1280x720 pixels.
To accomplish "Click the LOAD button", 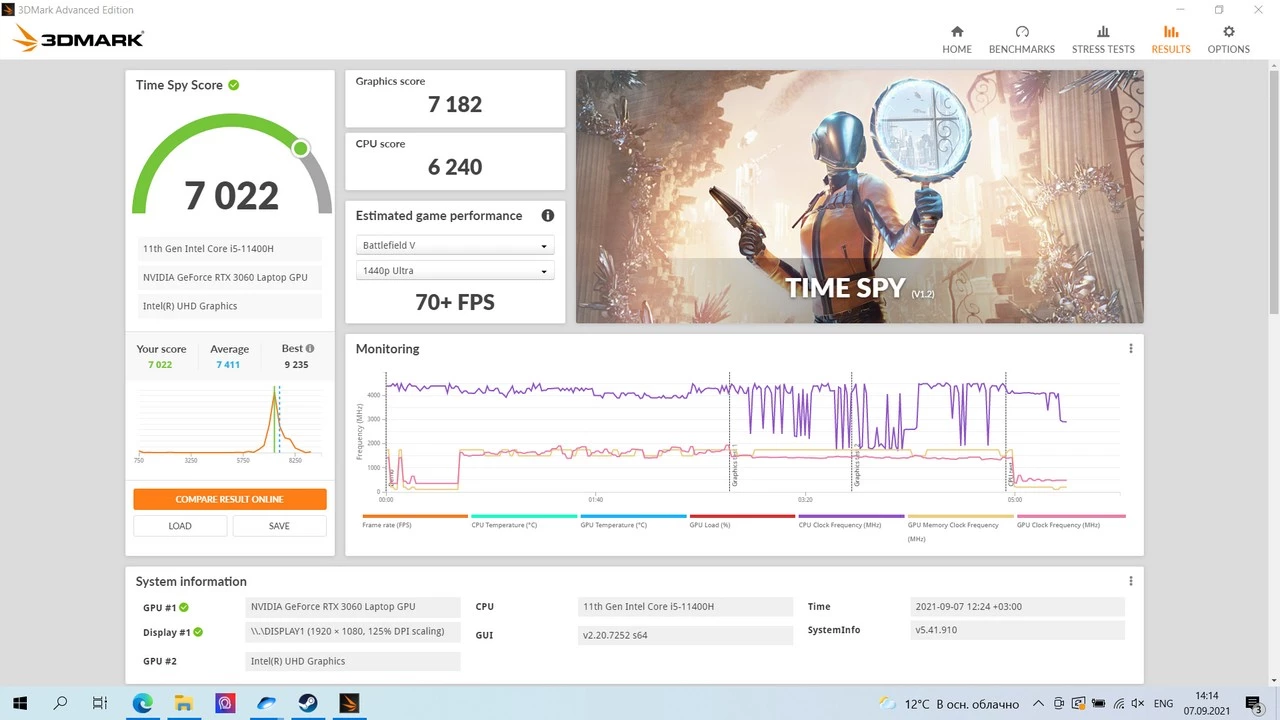I will [180, 525].
